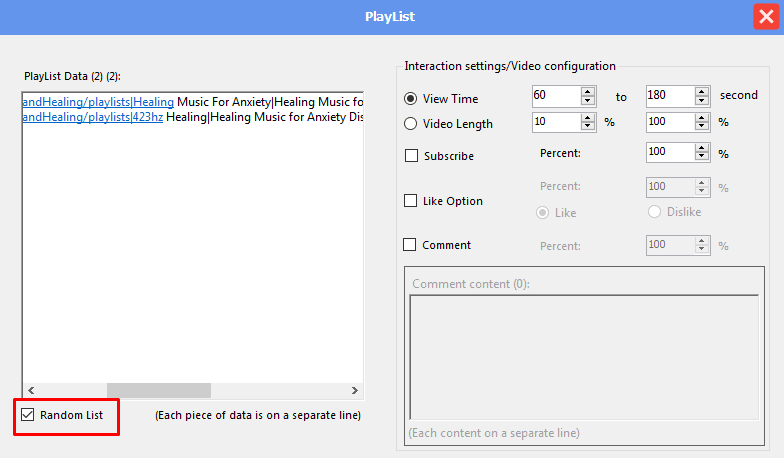Increase Subscribe percent with up arrow
Viewport: 784px width, 458px height.
click(x=702, y=148)
